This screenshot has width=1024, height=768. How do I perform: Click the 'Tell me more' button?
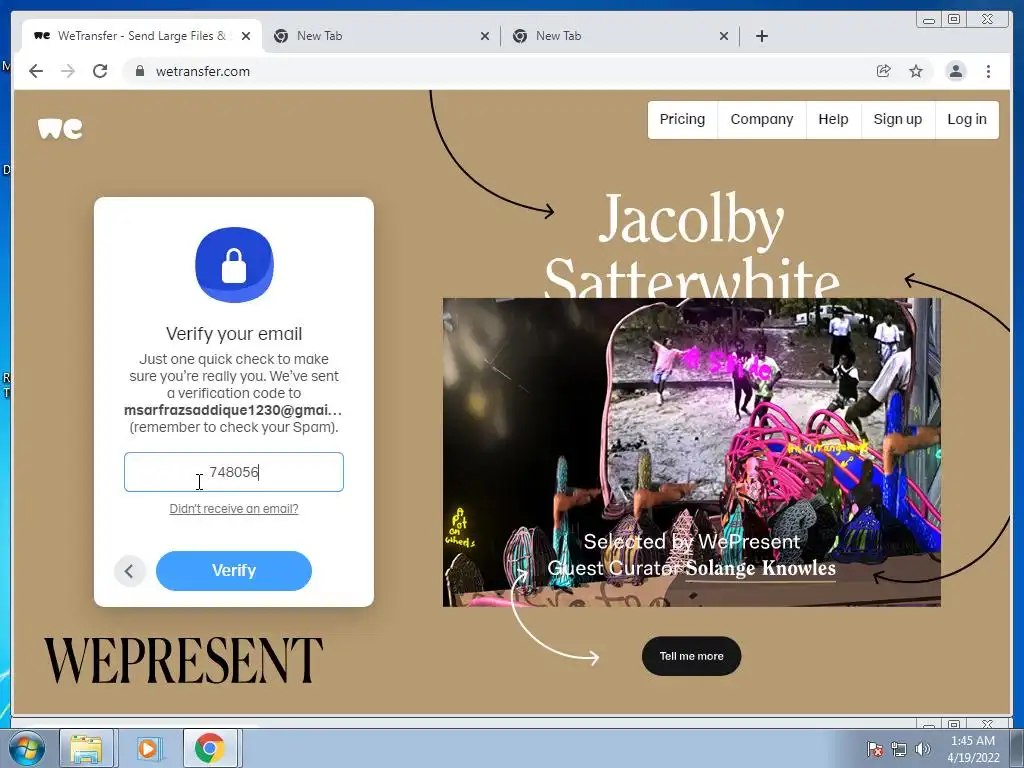click(692, 656)
